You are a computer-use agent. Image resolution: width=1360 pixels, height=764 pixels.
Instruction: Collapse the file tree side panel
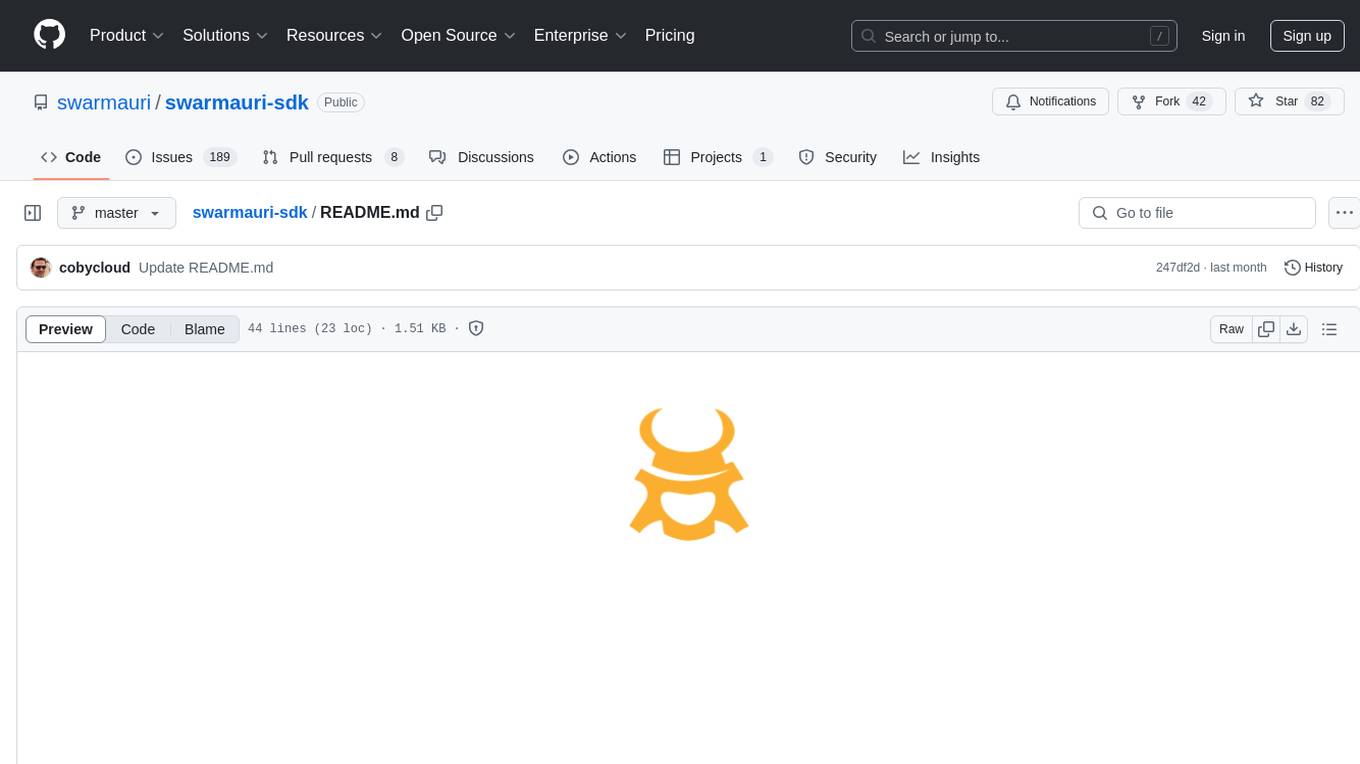click(33, 213)
